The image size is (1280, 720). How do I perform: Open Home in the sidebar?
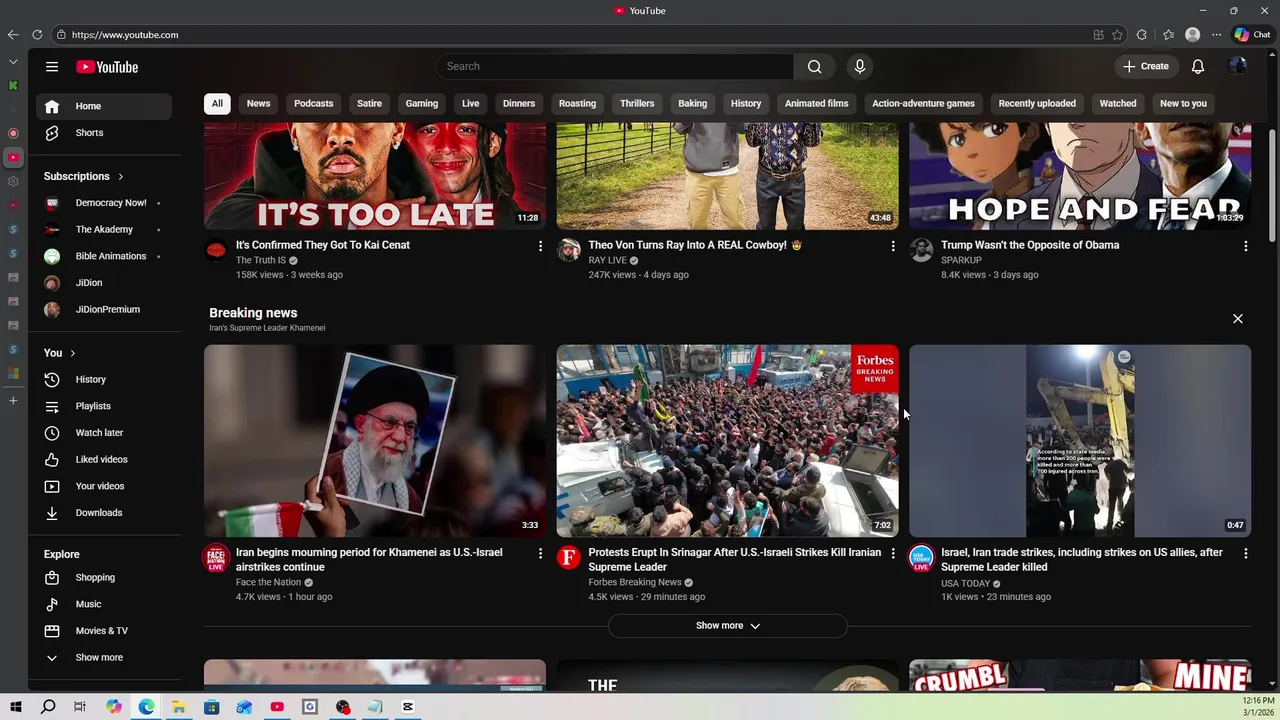coord(104,106)
